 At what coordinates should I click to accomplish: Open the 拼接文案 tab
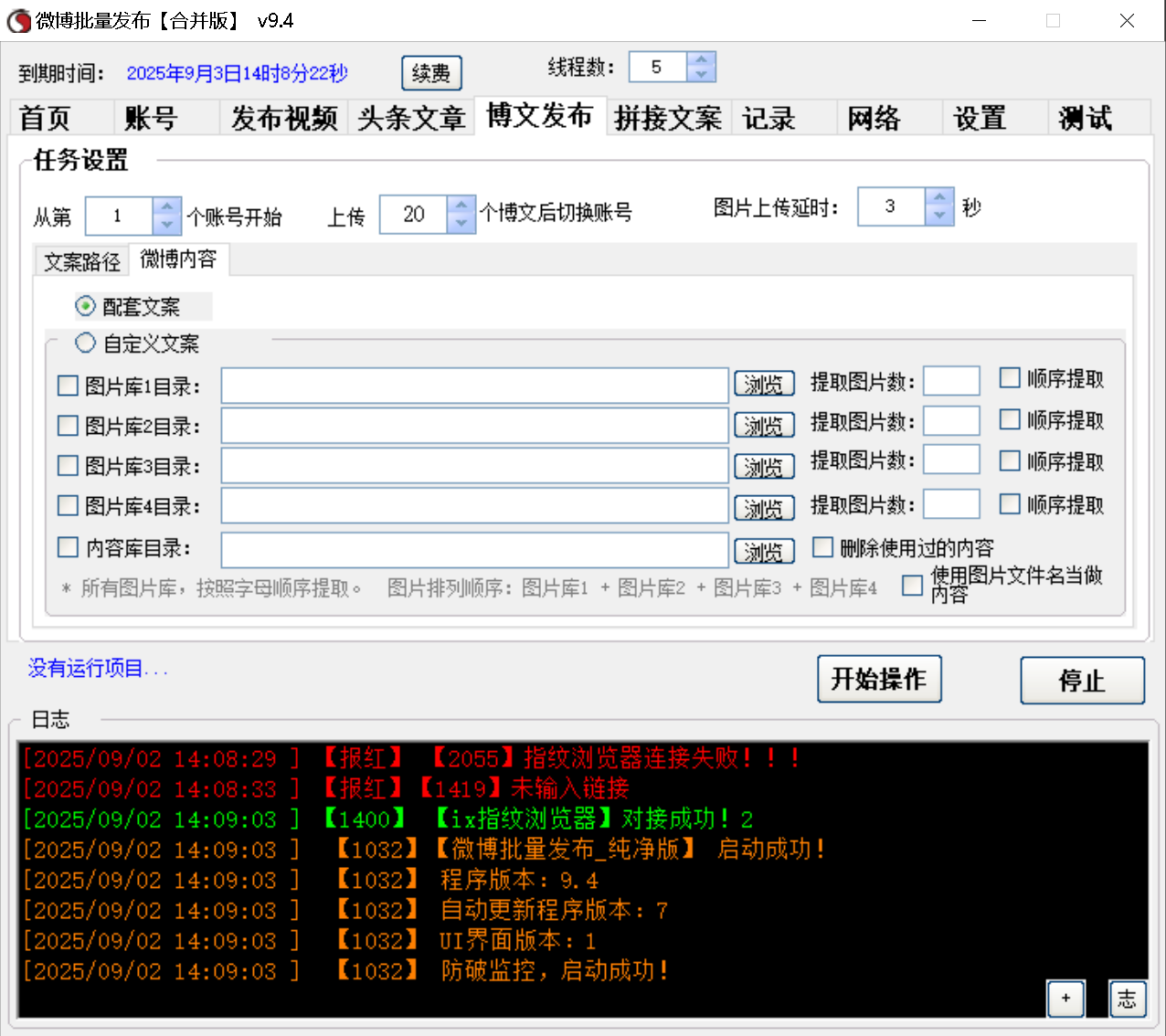(x=668, y=117)
